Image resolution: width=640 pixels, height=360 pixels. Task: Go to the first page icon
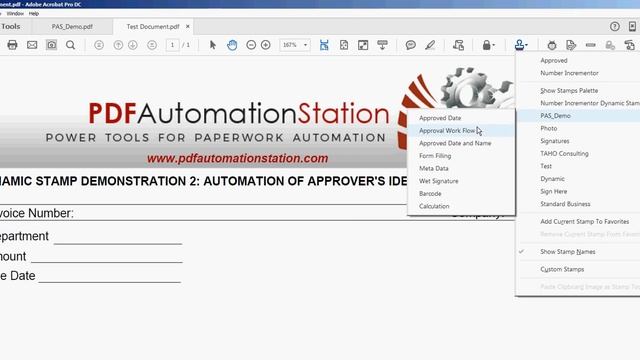pos(99,45)
